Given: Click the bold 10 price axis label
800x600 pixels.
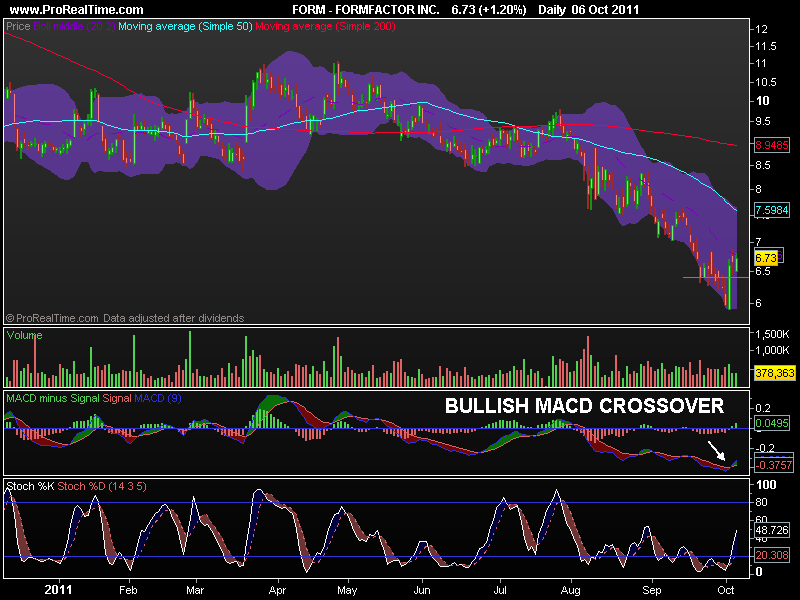Looking at the screenshot, I should (762, 101).
